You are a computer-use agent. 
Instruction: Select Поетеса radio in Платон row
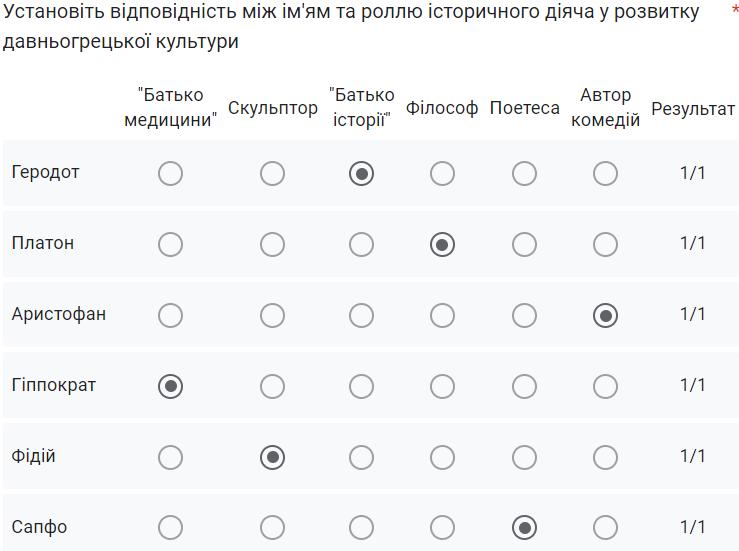click(524, 245)
